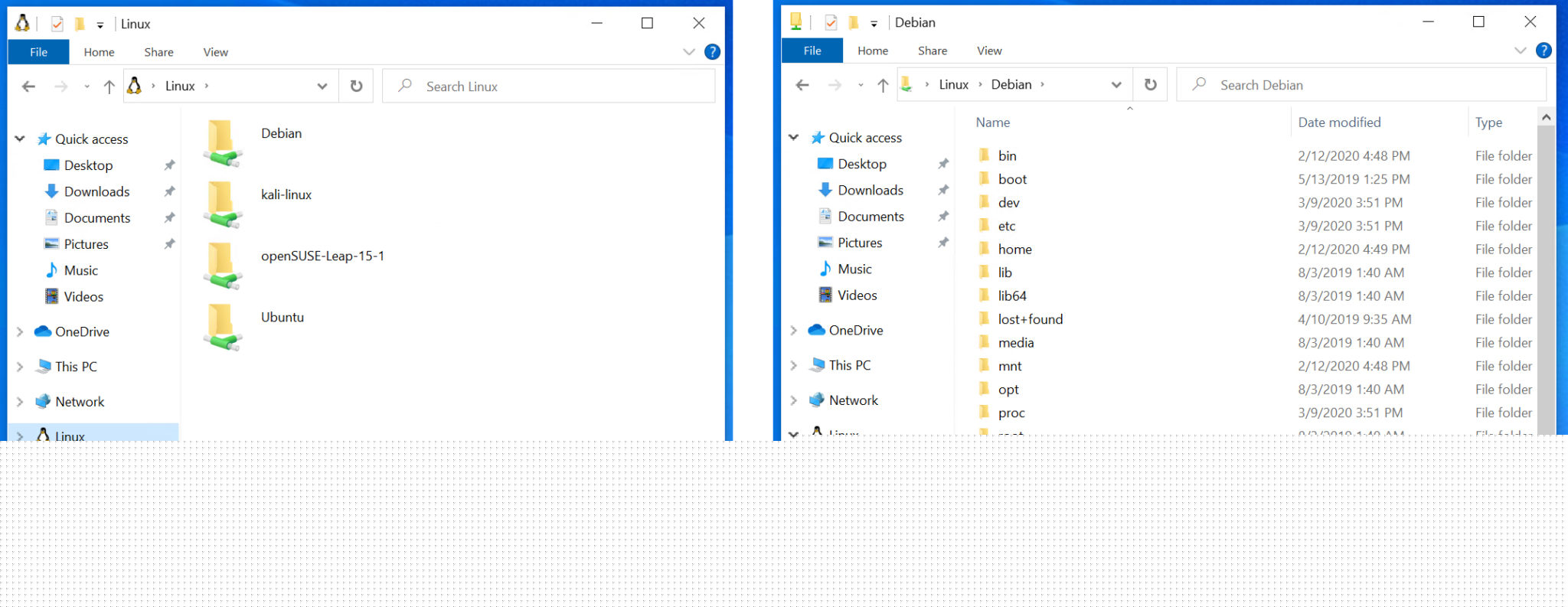Image resolution: width=1568 pixels, height=607 pixels.
Task: Select the home folder row
Action: [x=1256, y=249]
